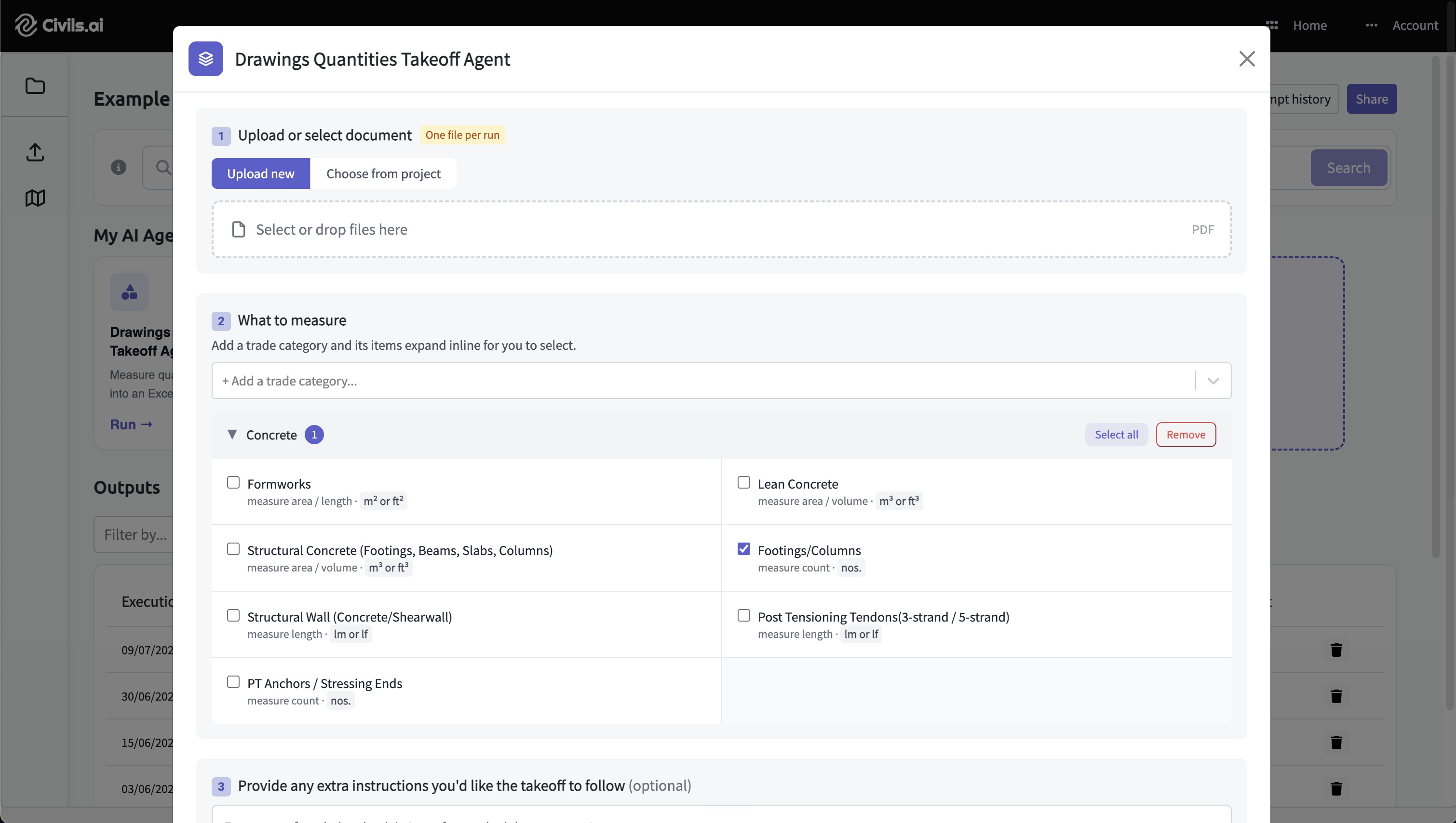Image resolution: width=1456 pixels, height=823 pixels.
Task: Click the Share button
Action: coord(1371,99)
